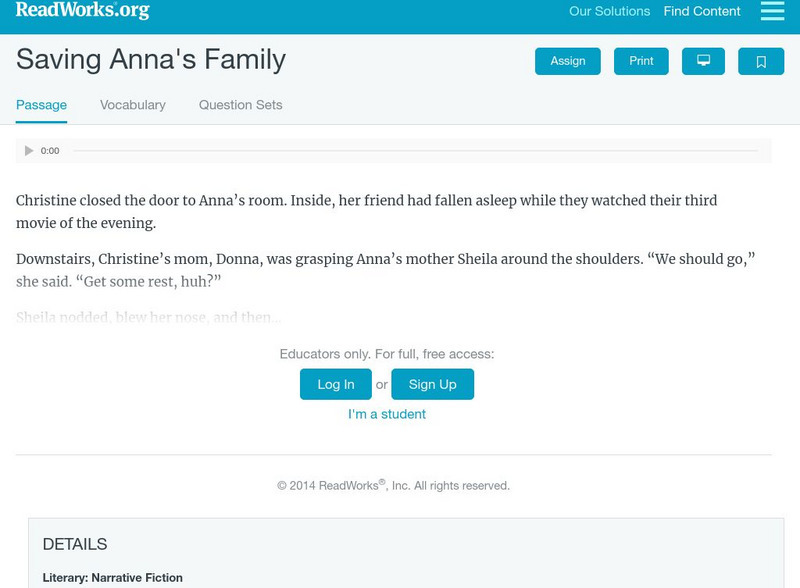Screen dimensions: 800x588
Task: Bookmark the passage with the bookmark icon
Action: point(762,61)
